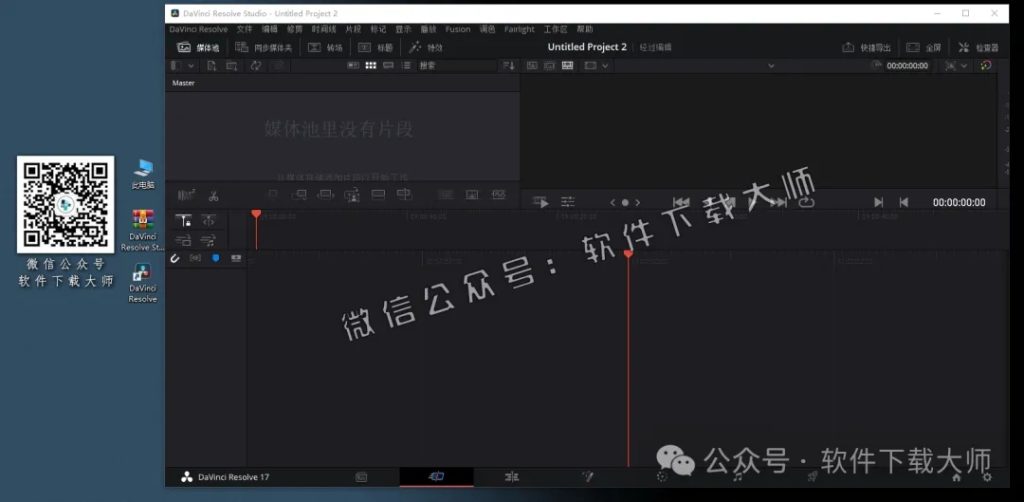The image size is (1024, 502).
Task: Open the Fairlight menu
Action: [519, 29]
